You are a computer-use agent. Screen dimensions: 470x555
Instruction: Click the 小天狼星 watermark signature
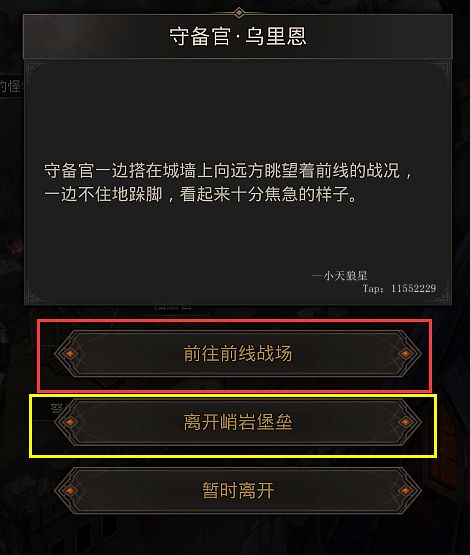coord(340,275)
